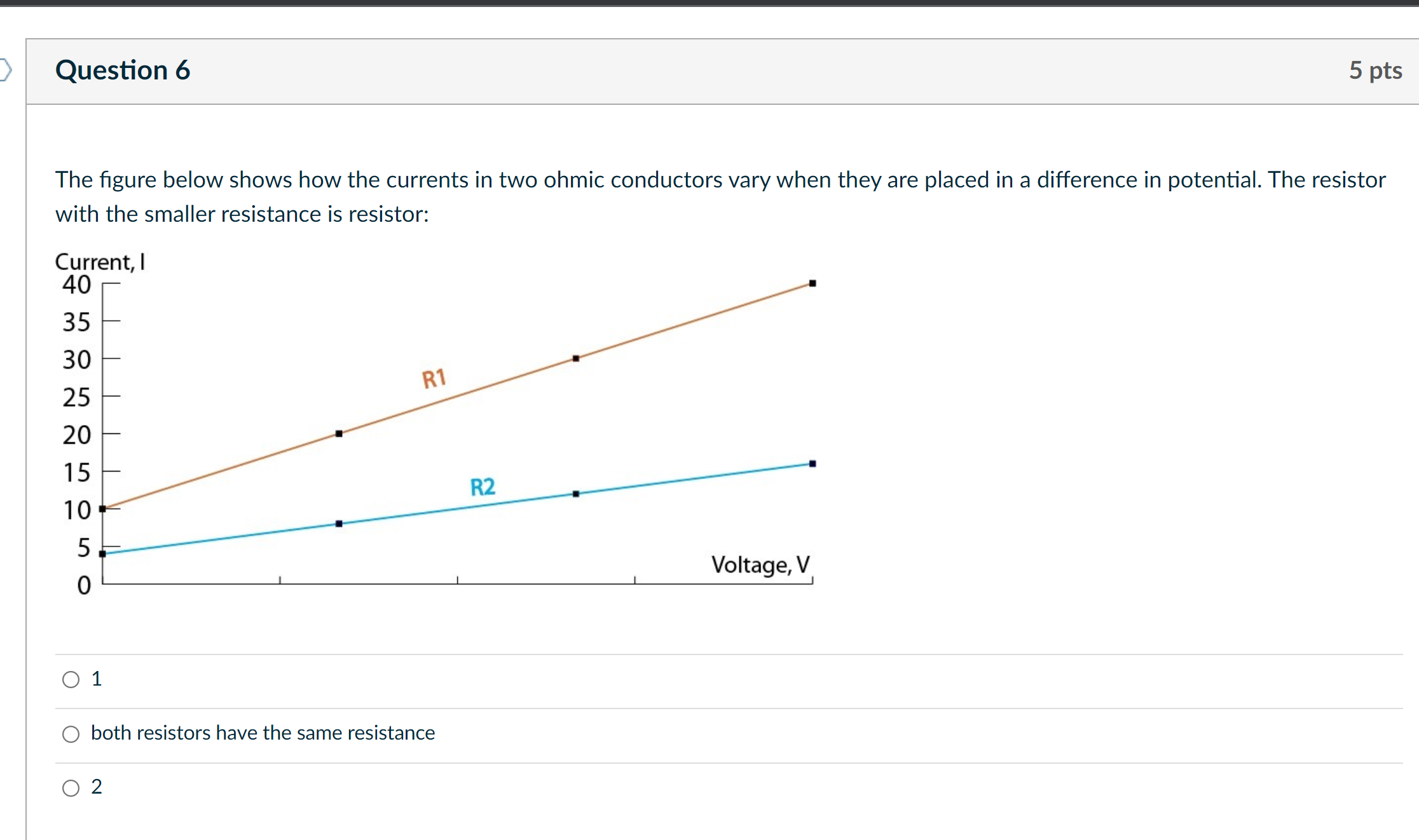Click the "Voltage, V" axis label
Screen dimensions: 1419x840
point(760,565)
